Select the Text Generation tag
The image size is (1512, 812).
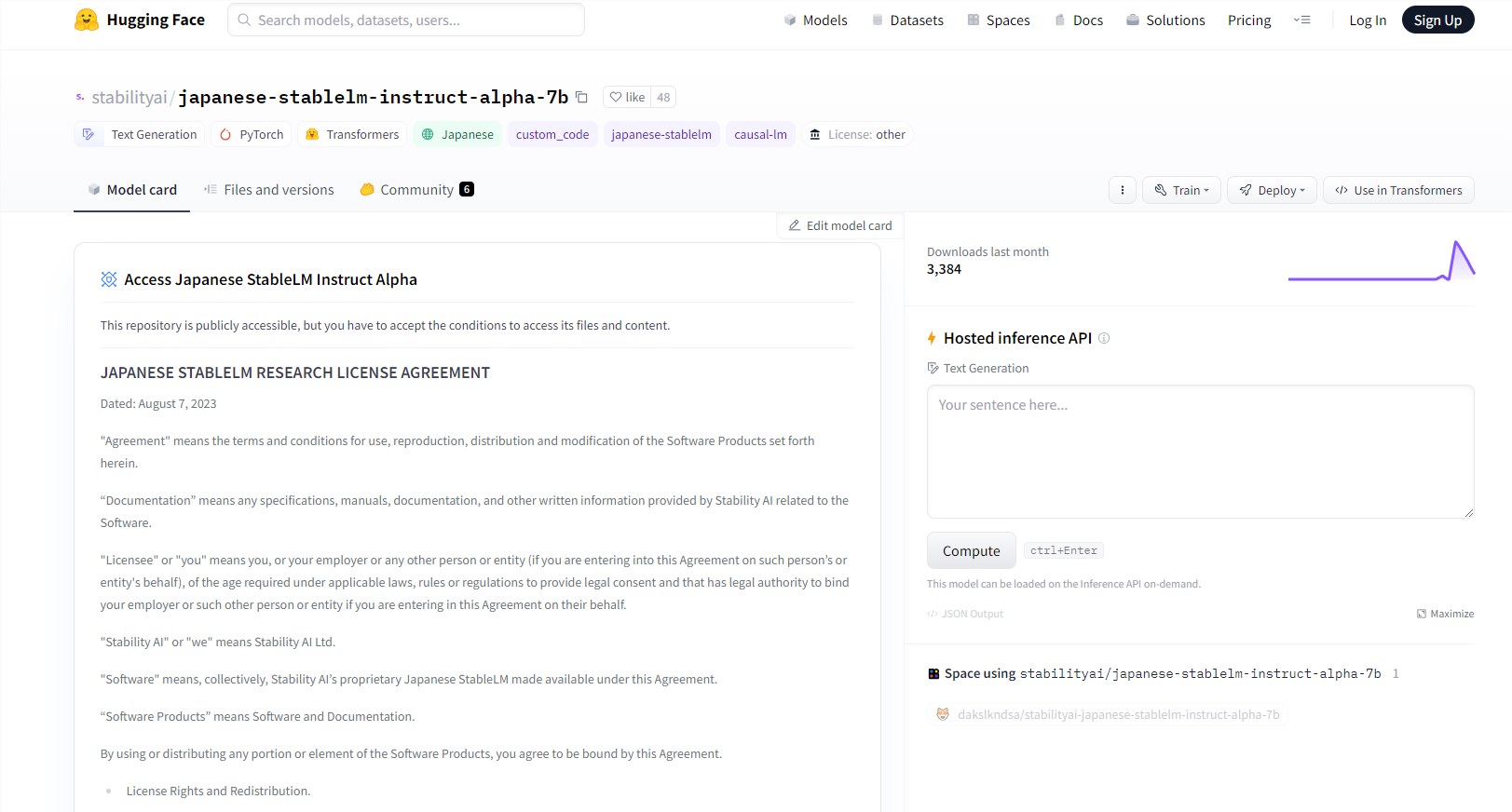click(140, 134)
